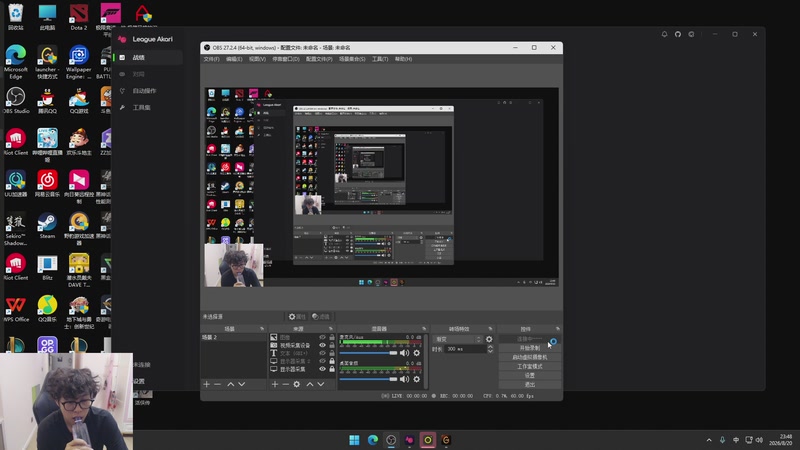
Task: Click source 属性 properties button above docks
Action: (x=297, y=317)
